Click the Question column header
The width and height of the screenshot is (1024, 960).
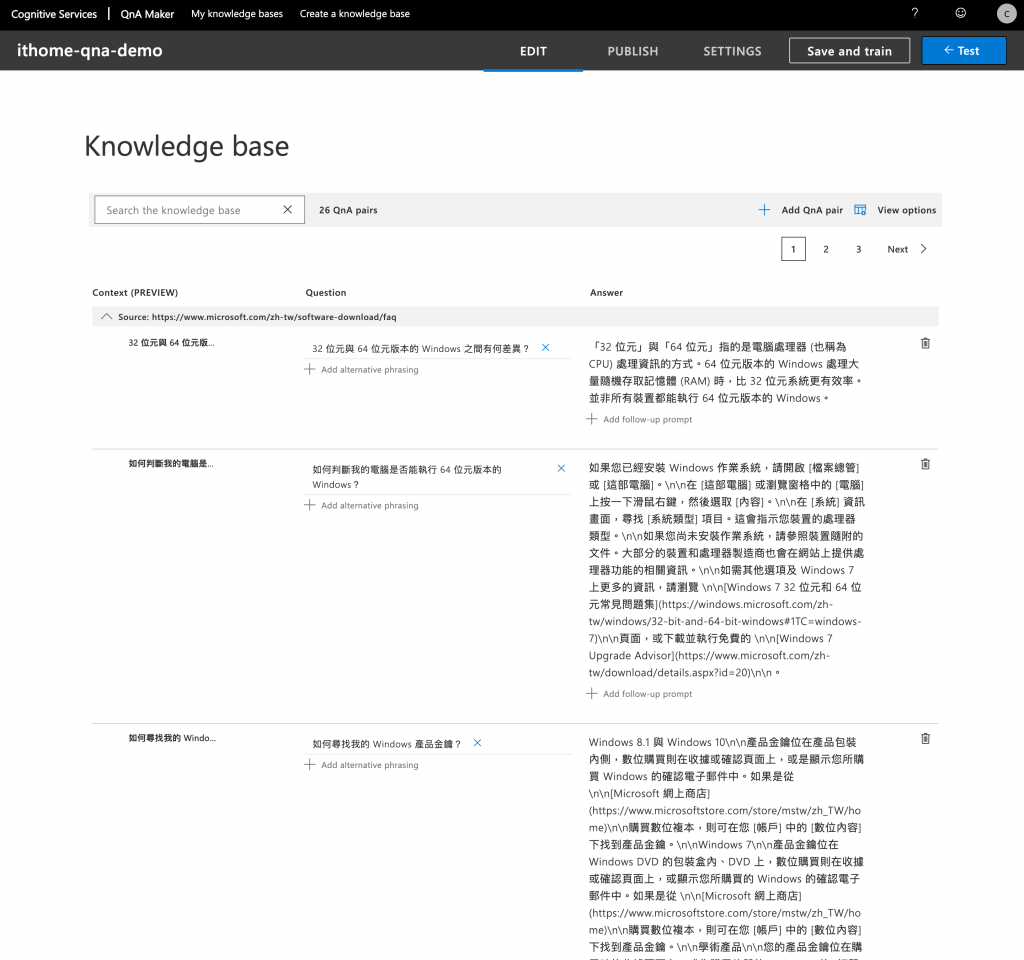(x=326, y=293)
